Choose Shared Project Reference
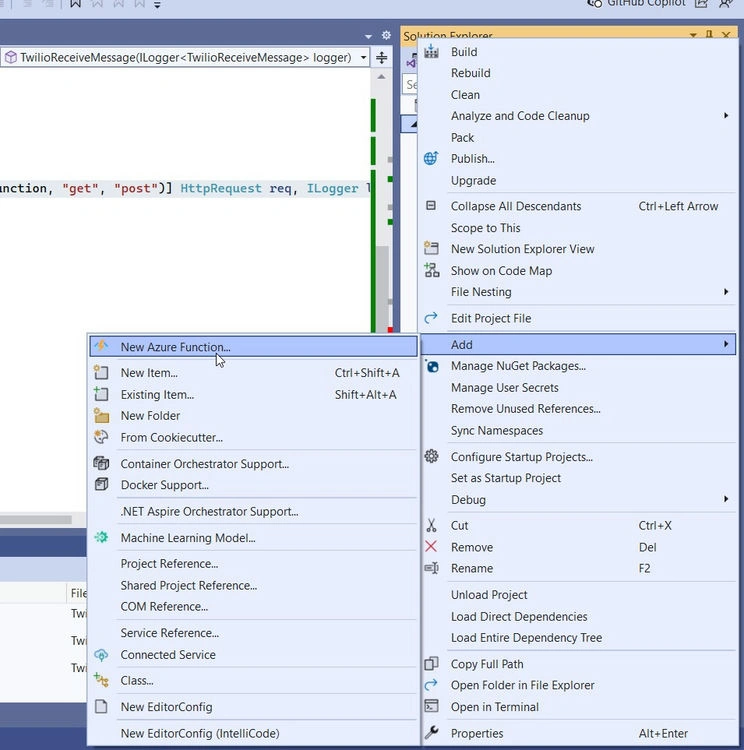The height and width of the screenshot is (750, 744). coord(189,585)
